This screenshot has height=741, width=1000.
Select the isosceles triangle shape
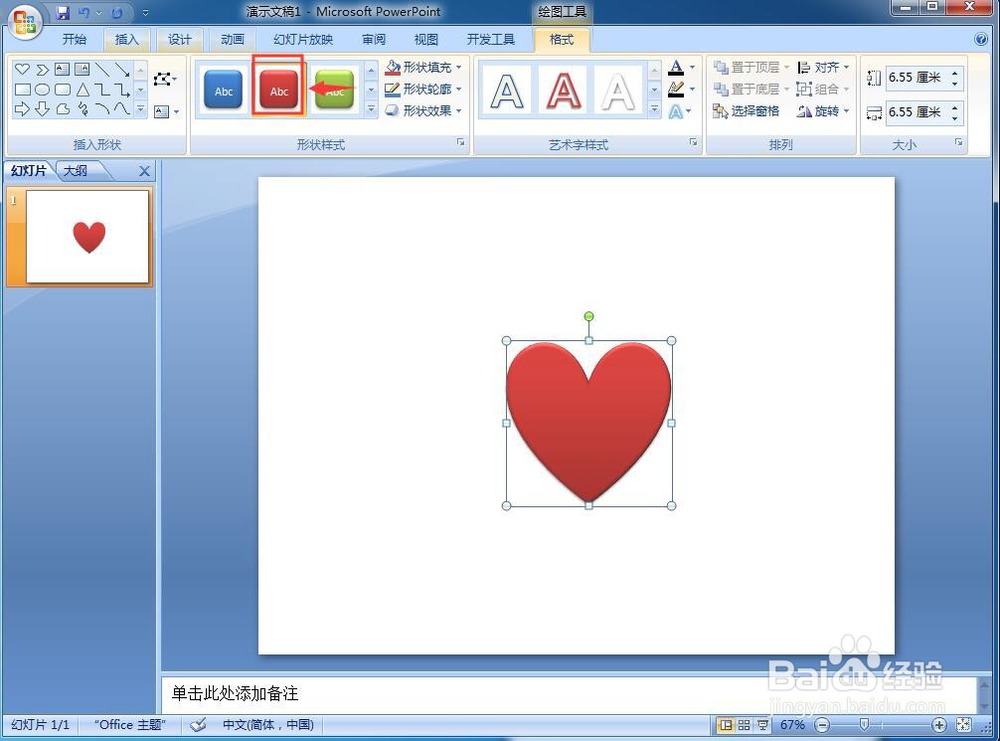(82, 89)
